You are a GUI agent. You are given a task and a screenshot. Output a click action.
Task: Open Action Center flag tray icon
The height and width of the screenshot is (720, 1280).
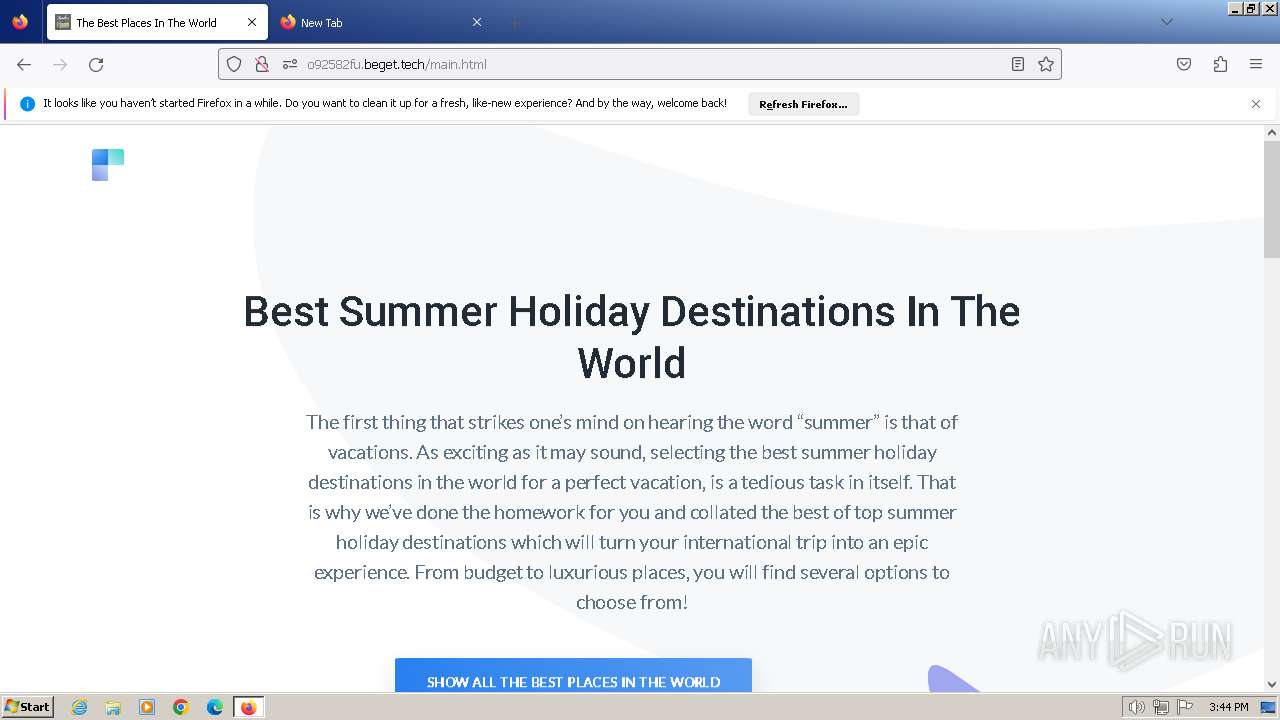click(1184, 707)
